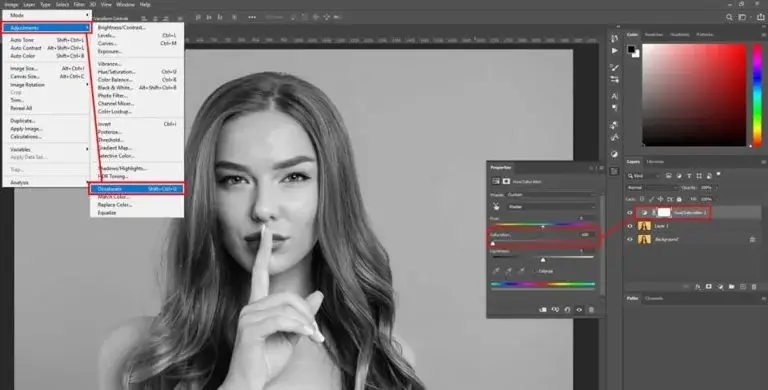Delete layer trash icon in Layers panel

[754, 287]
